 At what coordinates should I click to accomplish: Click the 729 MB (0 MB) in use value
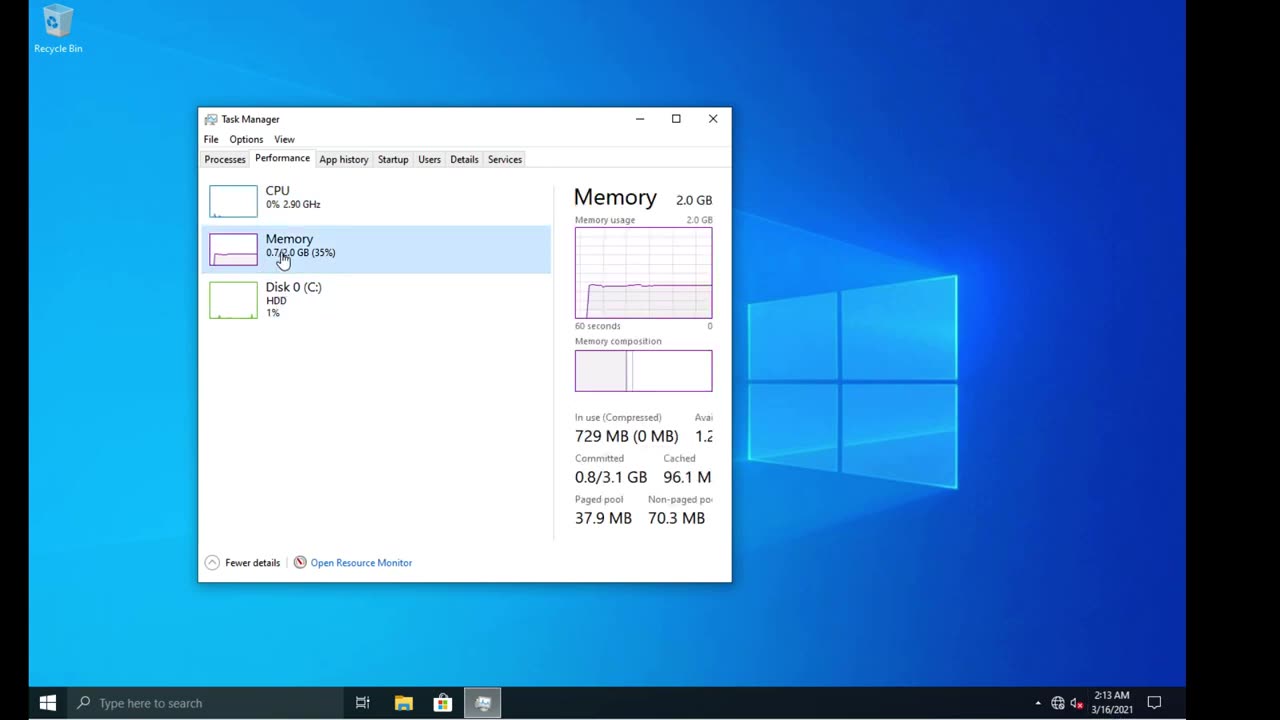point(626,436)
